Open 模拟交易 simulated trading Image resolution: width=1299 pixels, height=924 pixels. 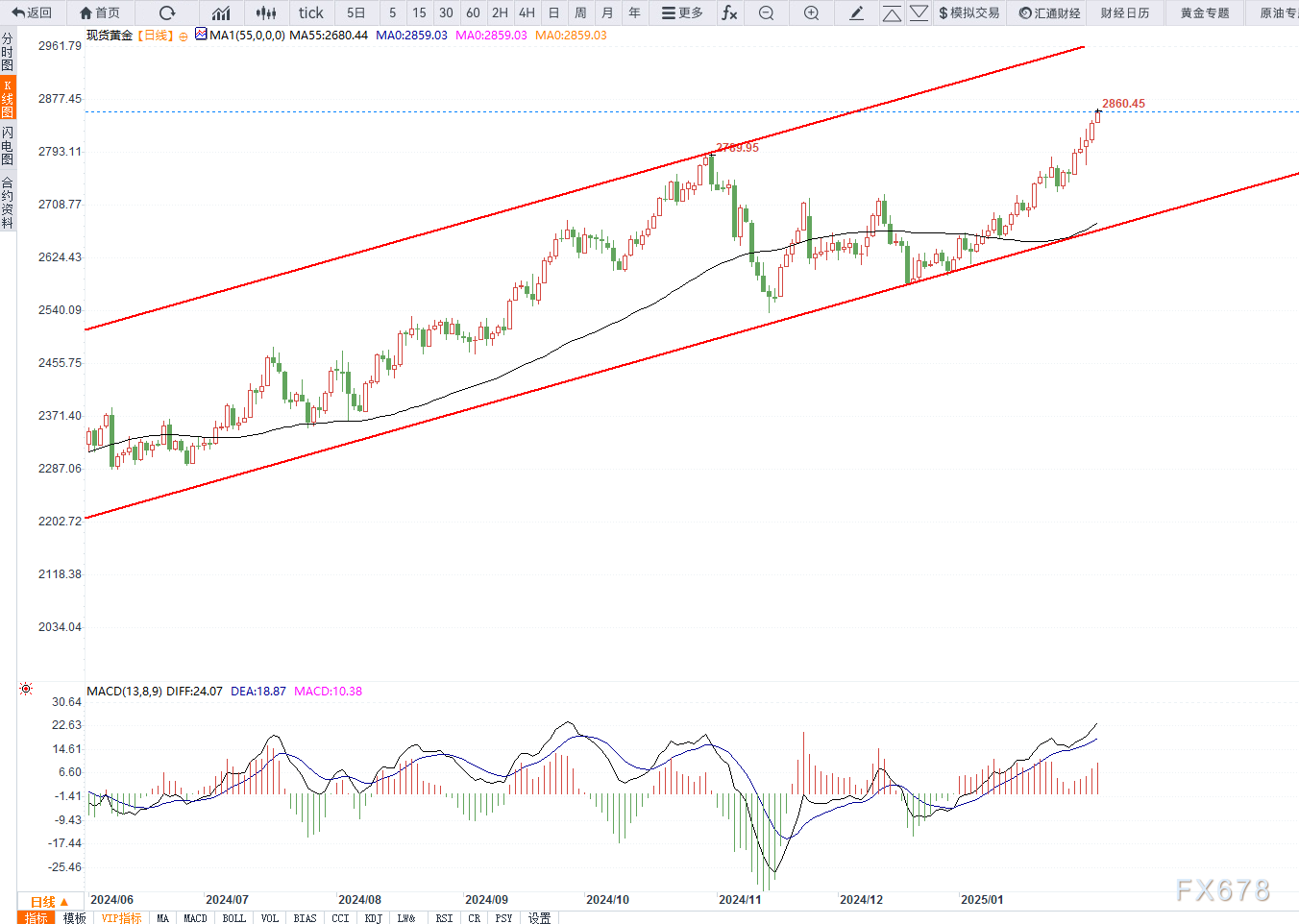(x=968, y=12)
